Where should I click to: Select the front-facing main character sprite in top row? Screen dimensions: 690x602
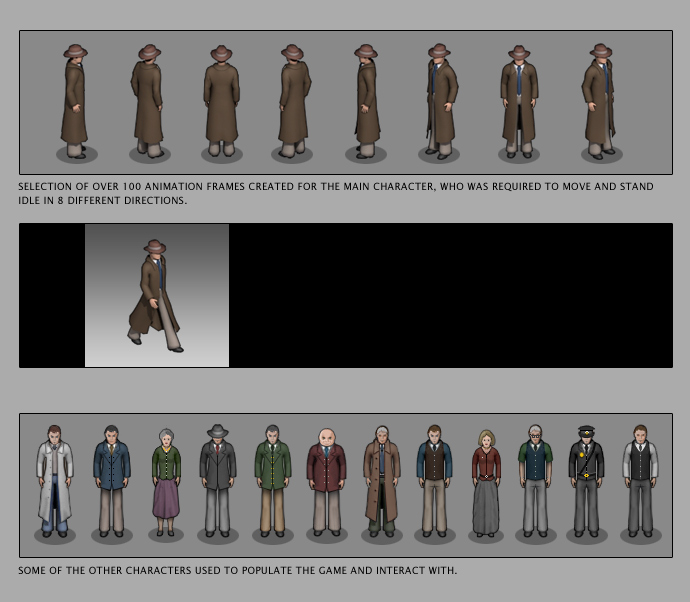519,100
